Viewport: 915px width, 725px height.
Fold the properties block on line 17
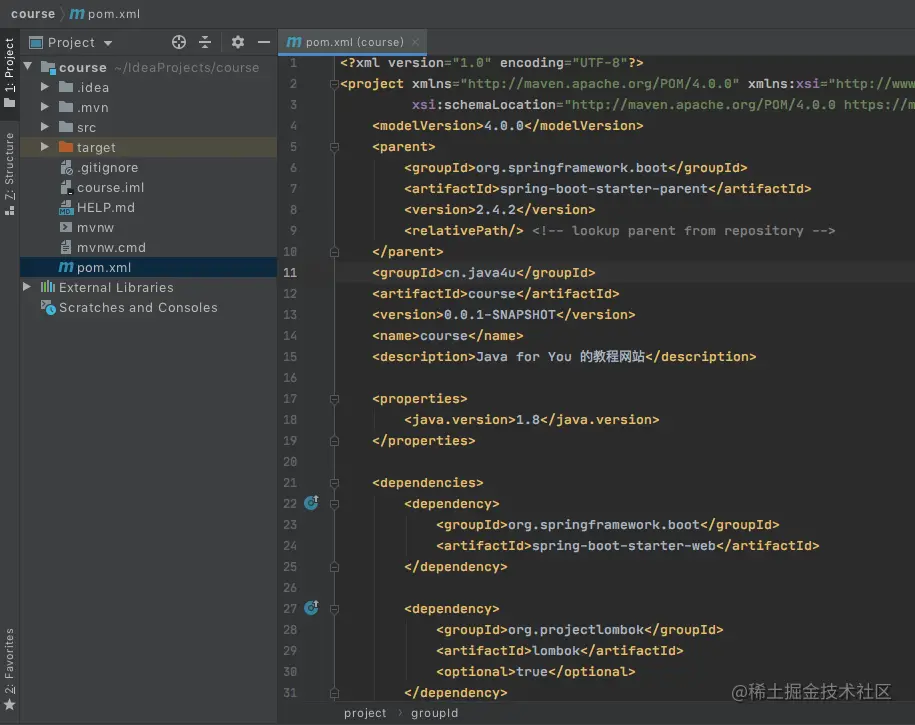334,399
